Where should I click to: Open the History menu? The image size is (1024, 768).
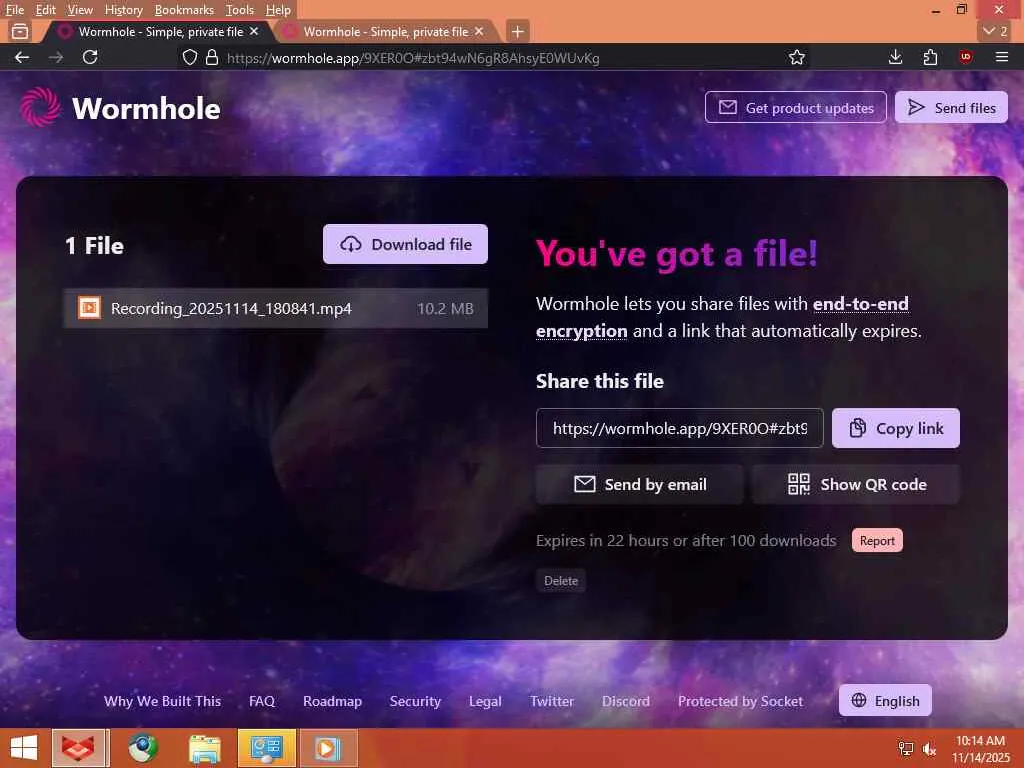123,10
